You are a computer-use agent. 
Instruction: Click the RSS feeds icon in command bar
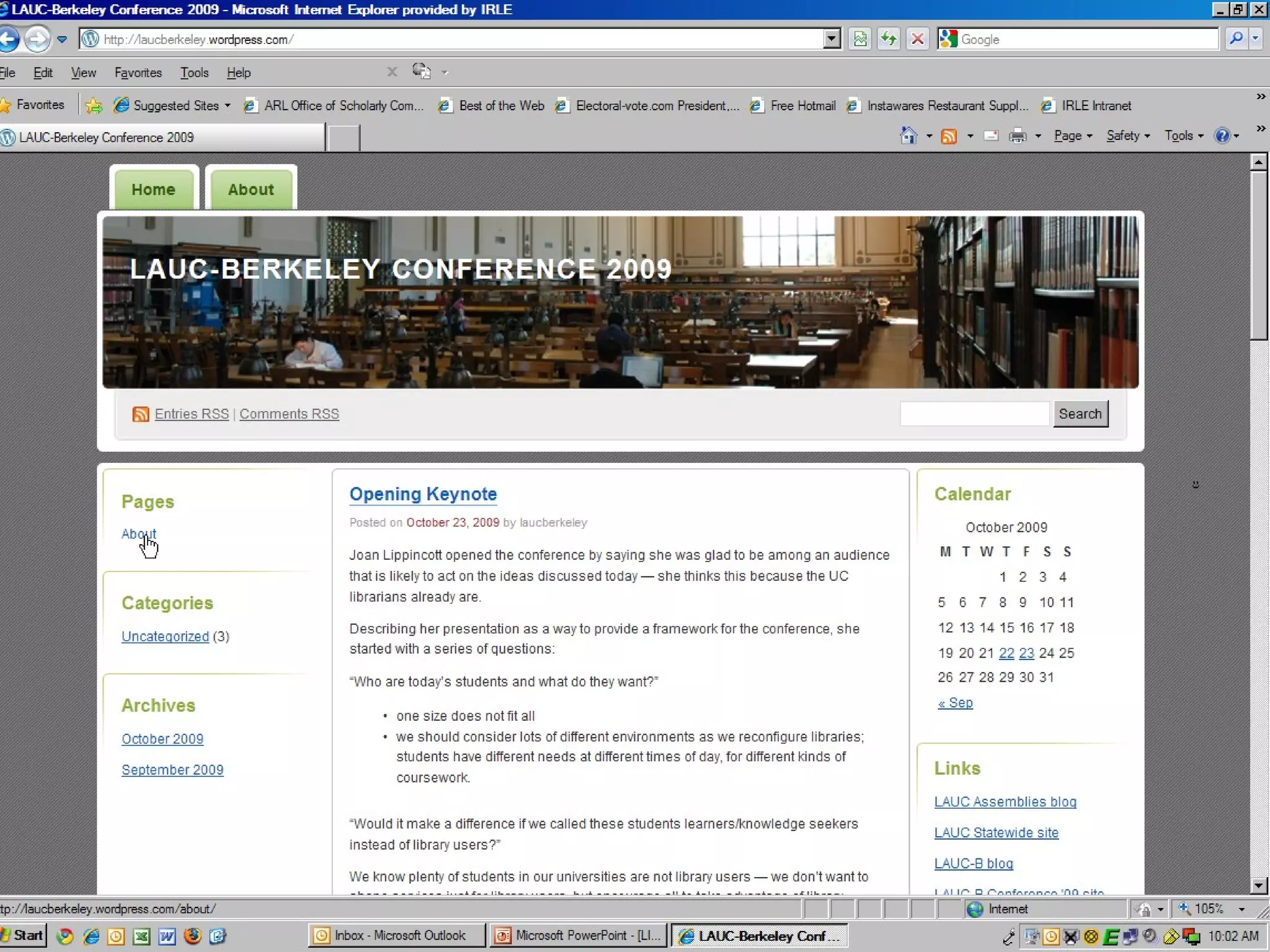949,136
